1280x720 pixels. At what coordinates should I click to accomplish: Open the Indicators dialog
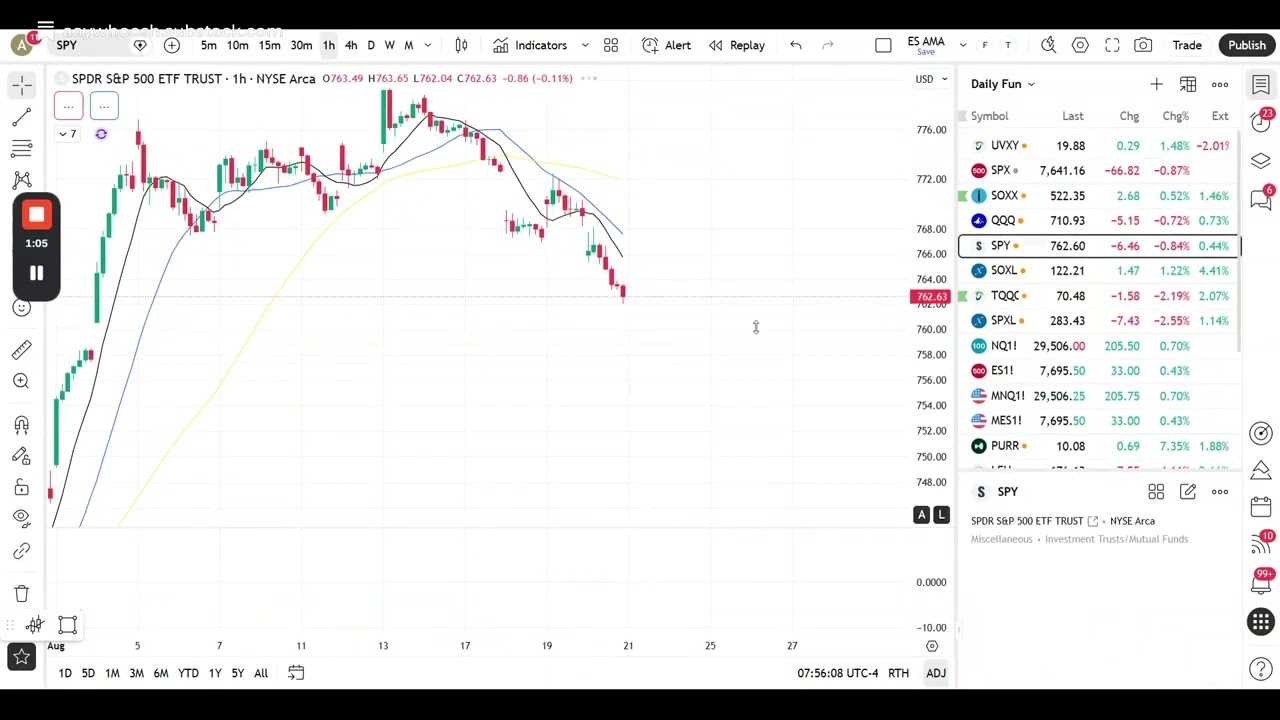tap(530, 45)
